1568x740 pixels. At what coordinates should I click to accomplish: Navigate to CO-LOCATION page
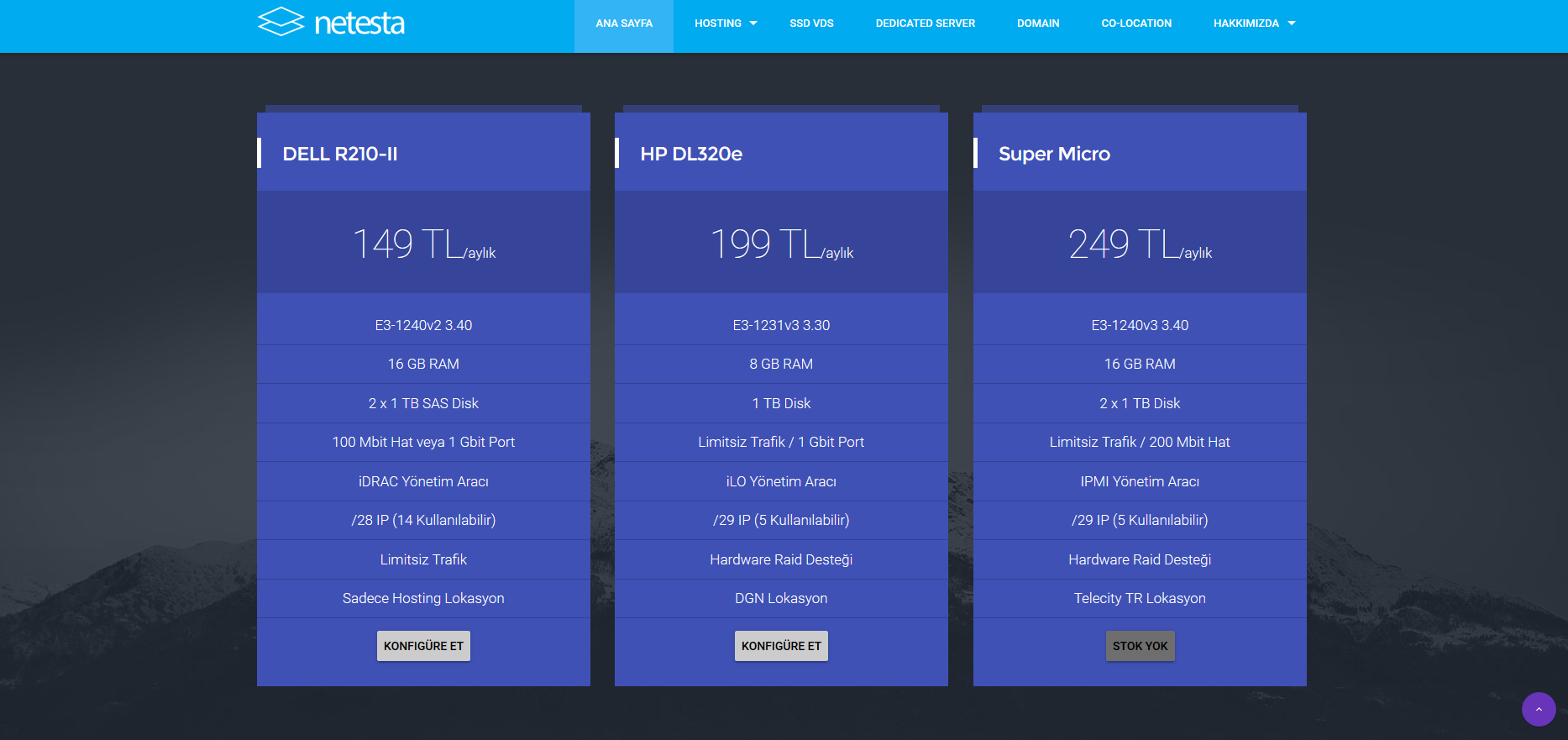[x=1136, y=24]
